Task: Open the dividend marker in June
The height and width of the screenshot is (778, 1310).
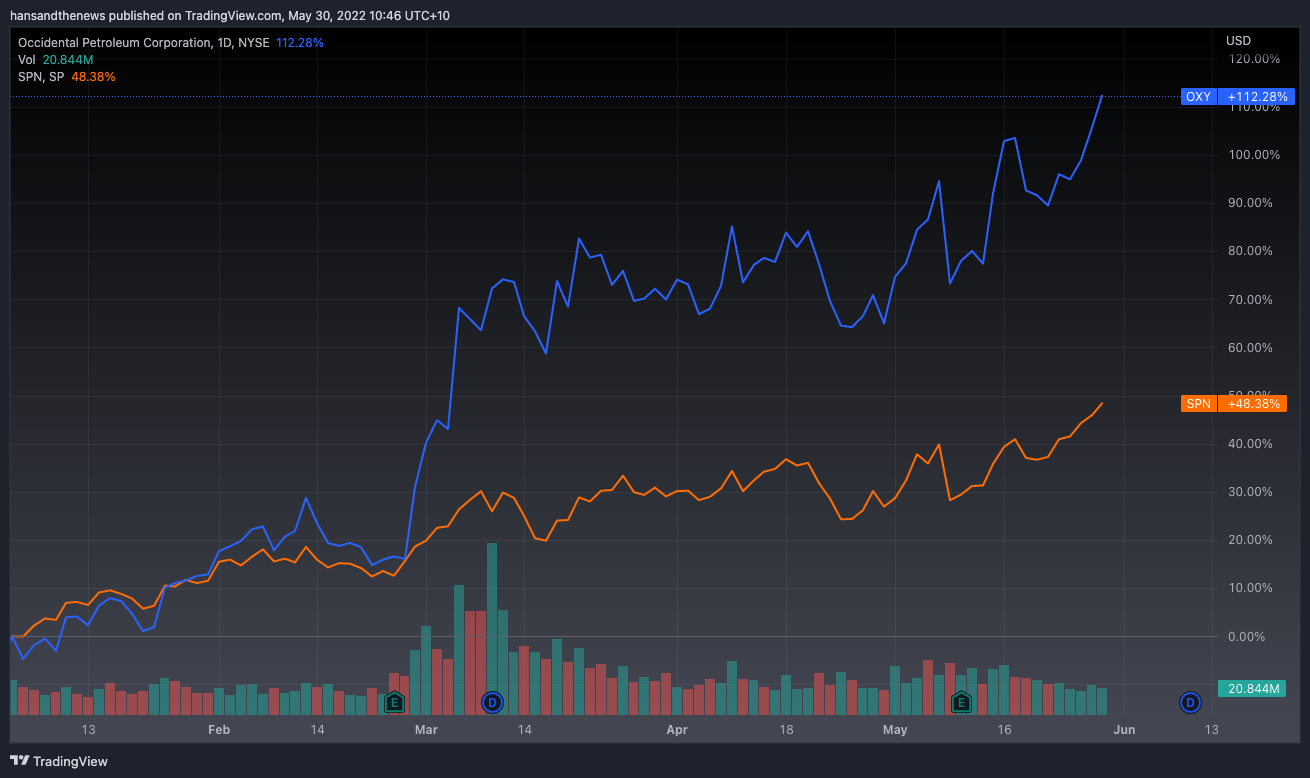Action: point(1189,702)
